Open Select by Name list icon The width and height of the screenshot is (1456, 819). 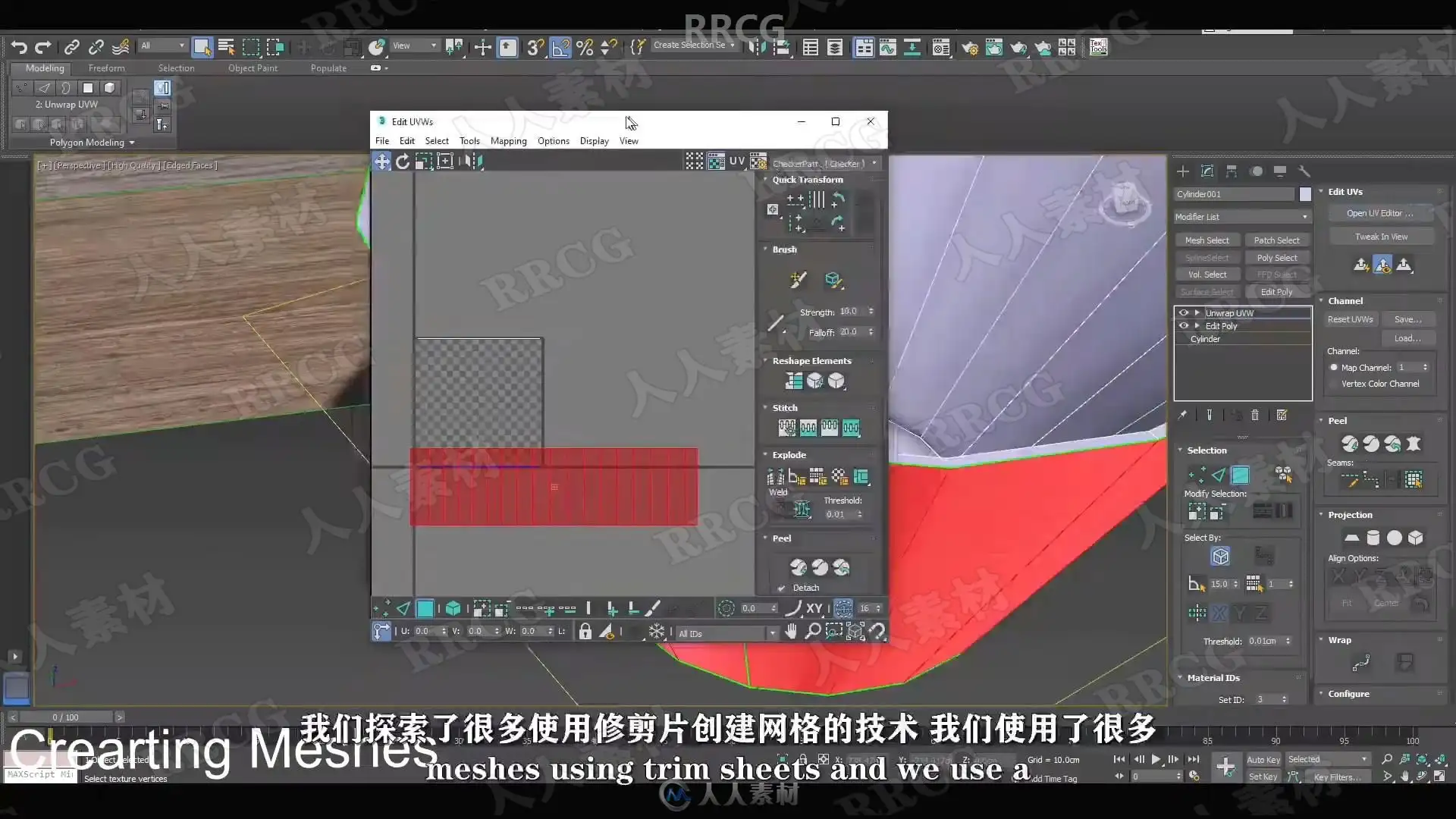(x=226, y=47)
